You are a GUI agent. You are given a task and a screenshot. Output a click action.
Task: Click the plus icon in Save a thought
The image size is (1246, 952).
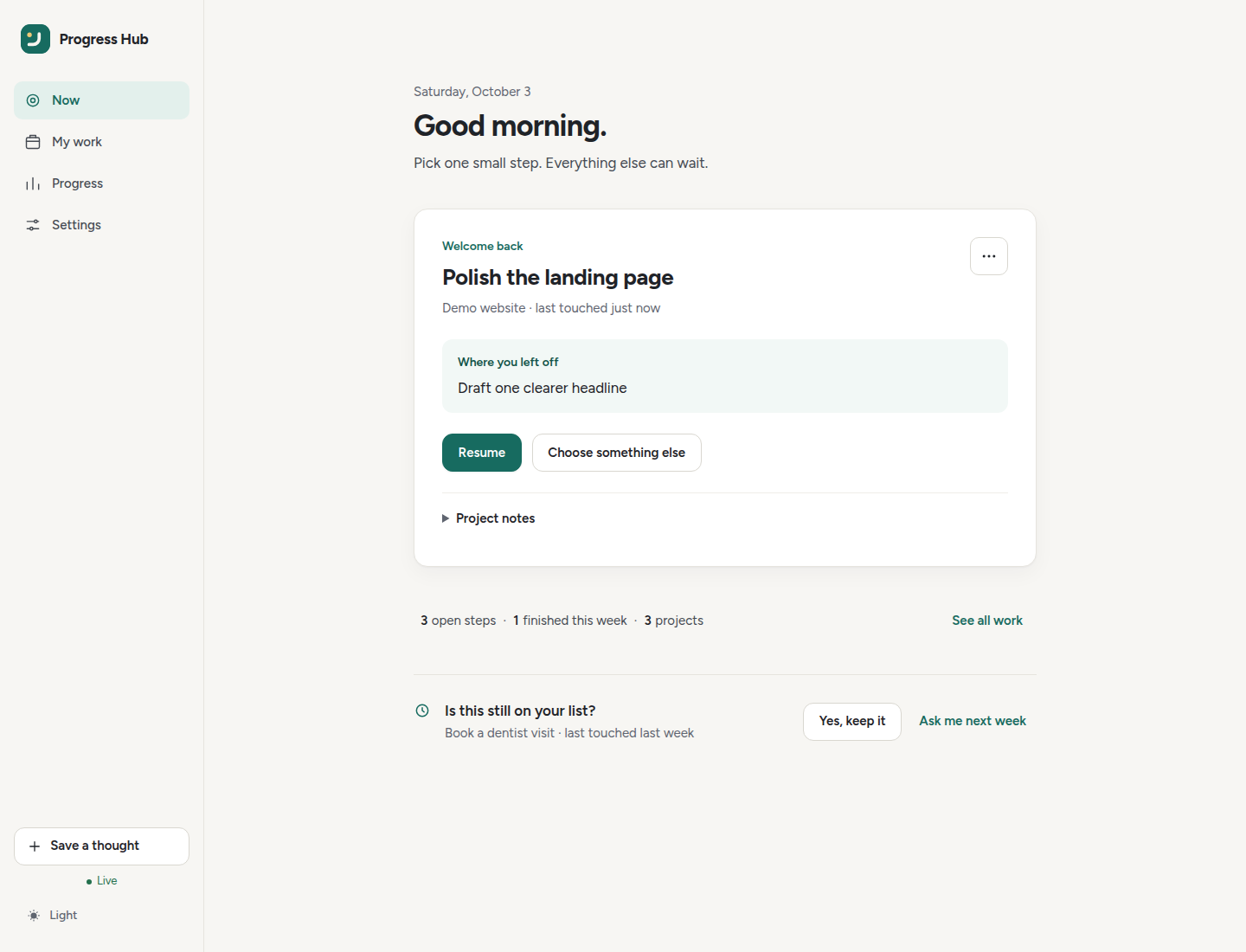point(35,846)
